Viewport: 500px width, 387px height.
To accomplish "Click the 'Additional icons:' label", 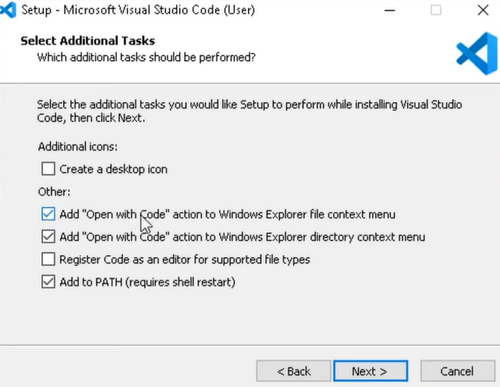I will coord(78,147).
